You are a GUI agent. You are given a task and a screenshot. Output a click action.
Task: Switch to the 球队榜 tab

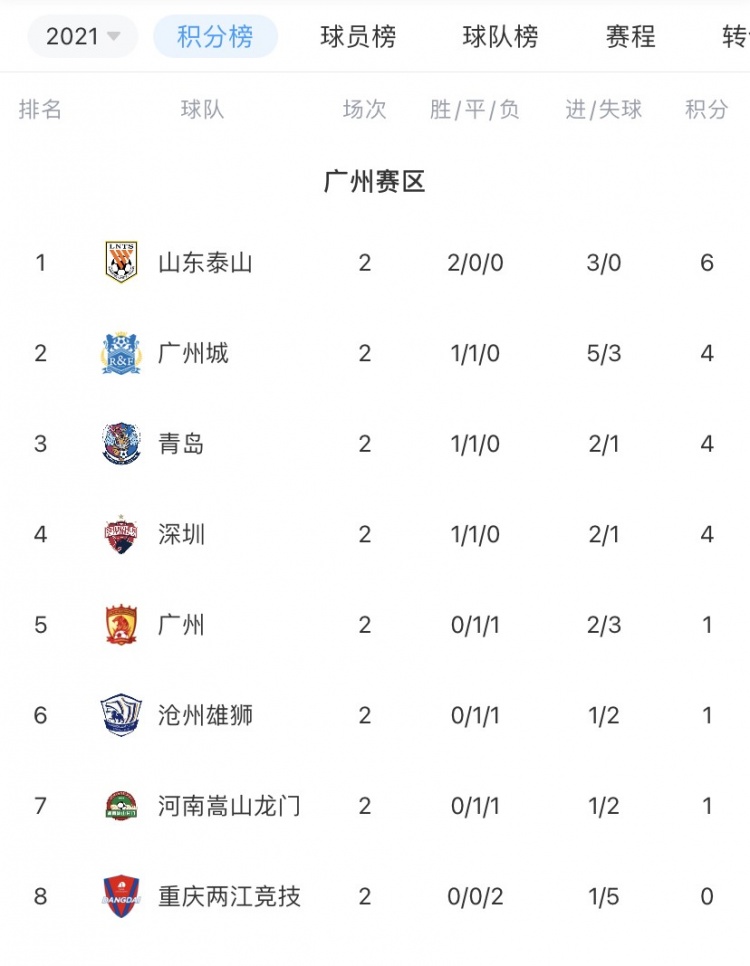click(x=500, y=37)
